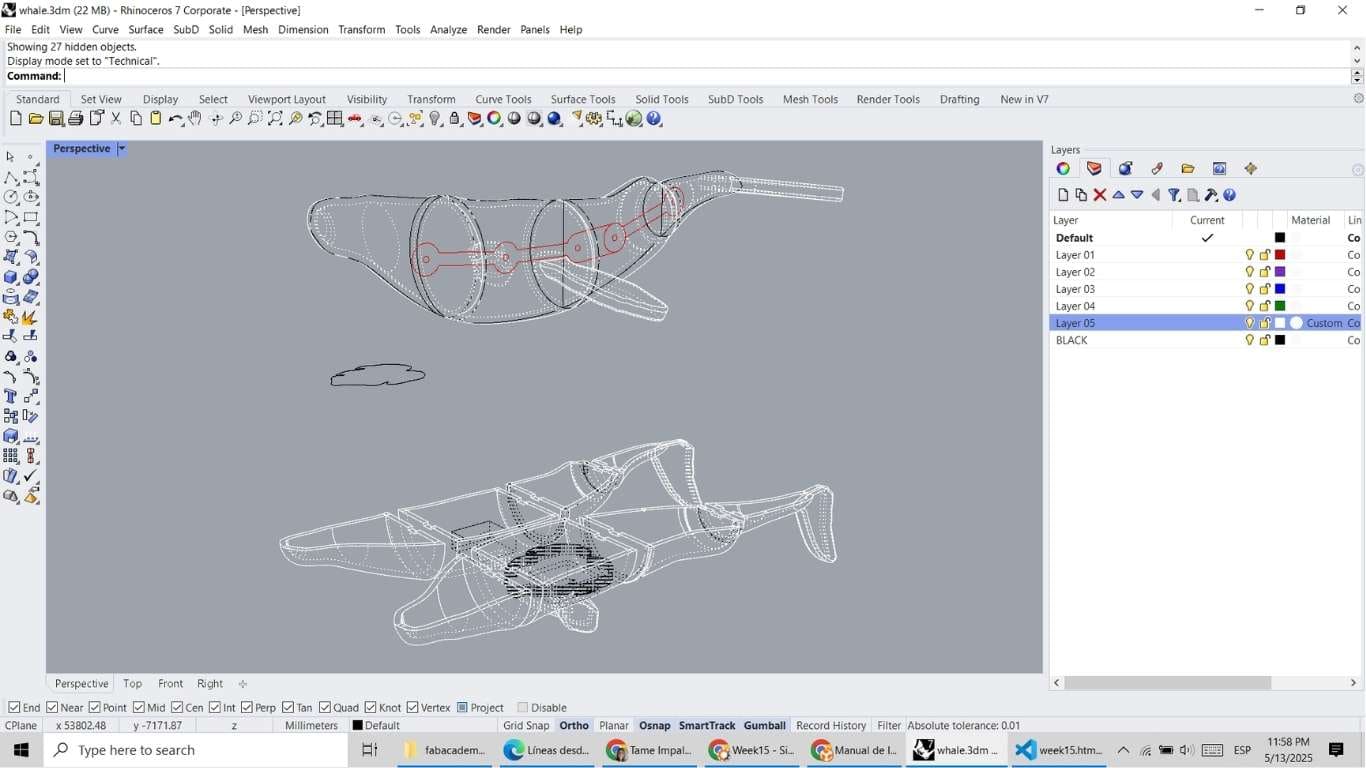
Task: Click the four-viewport layout icon
Action: click(x=335, y=119)
